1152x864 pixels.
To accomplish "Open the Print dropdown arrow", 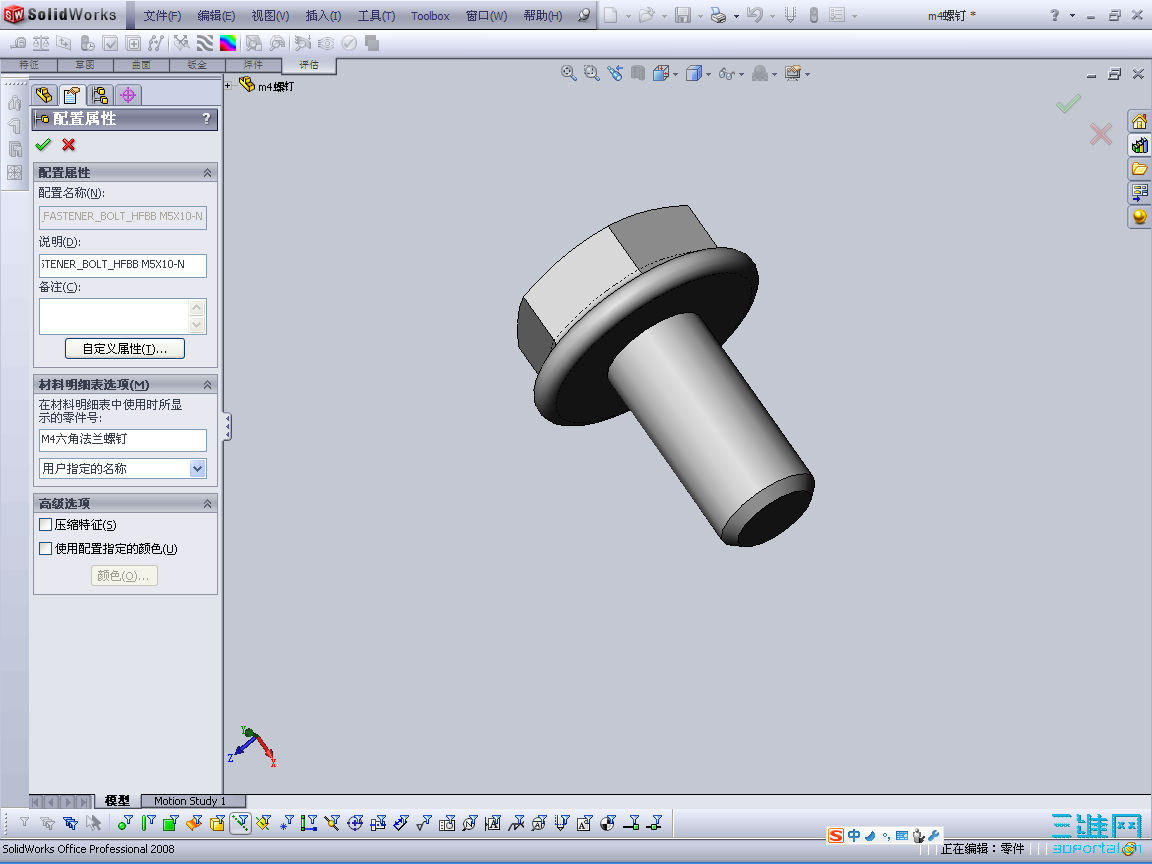I will pos(736,15).
